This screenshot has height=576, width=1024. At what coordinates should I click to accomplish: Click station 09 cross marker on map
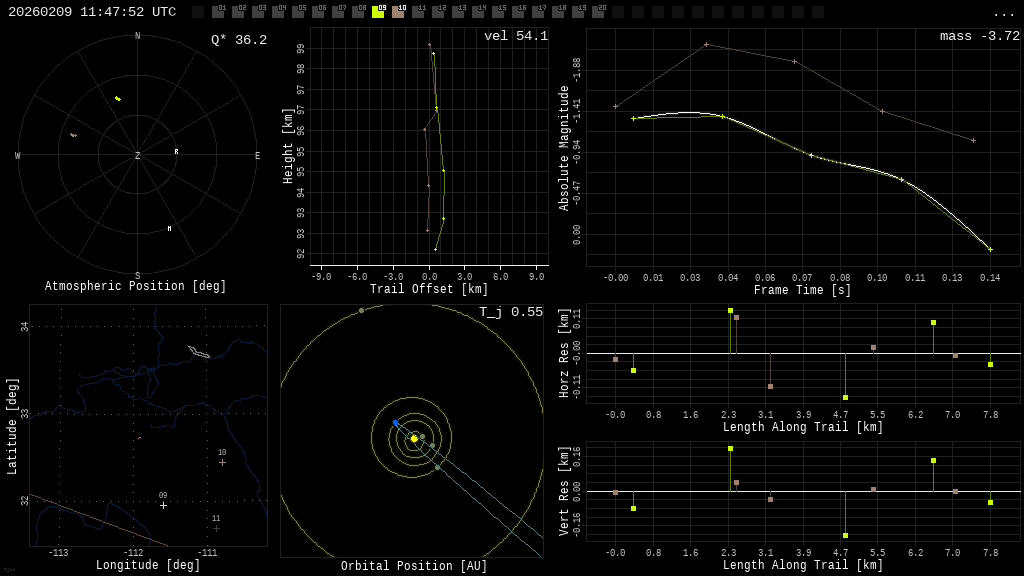163,505
